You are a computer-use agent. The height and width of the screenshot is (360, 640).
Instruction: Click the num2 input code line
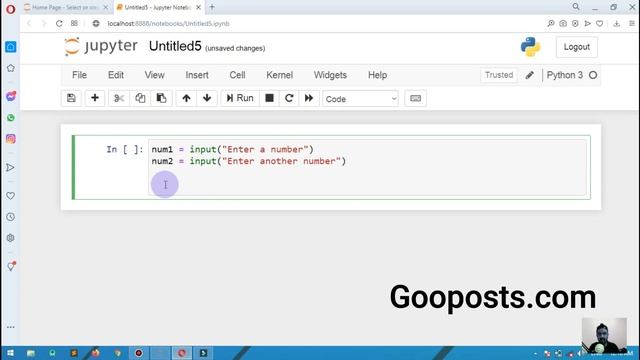pyautogui.click(x=249, y=161)
